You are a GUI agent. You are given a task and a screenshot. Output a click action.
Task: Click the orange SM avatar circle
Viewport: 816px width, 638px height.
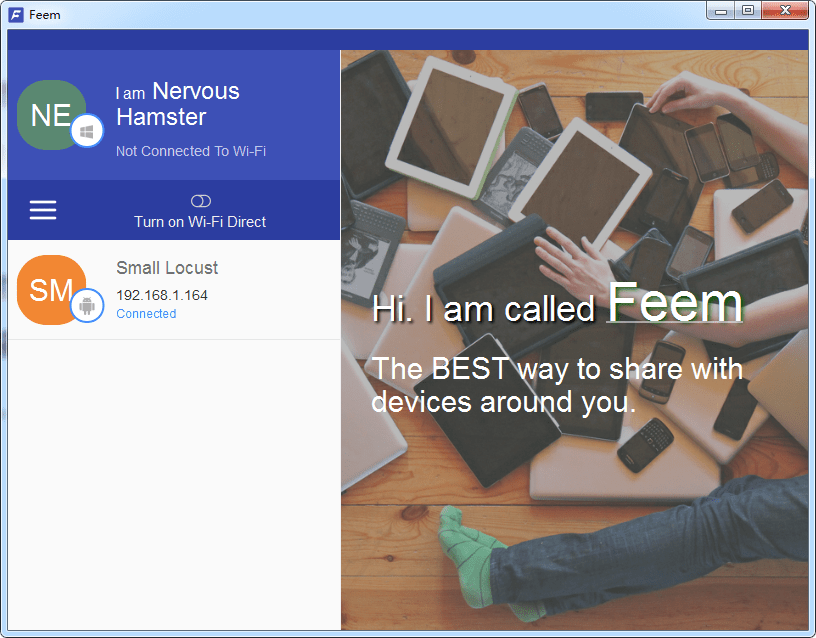pos(51,290)
